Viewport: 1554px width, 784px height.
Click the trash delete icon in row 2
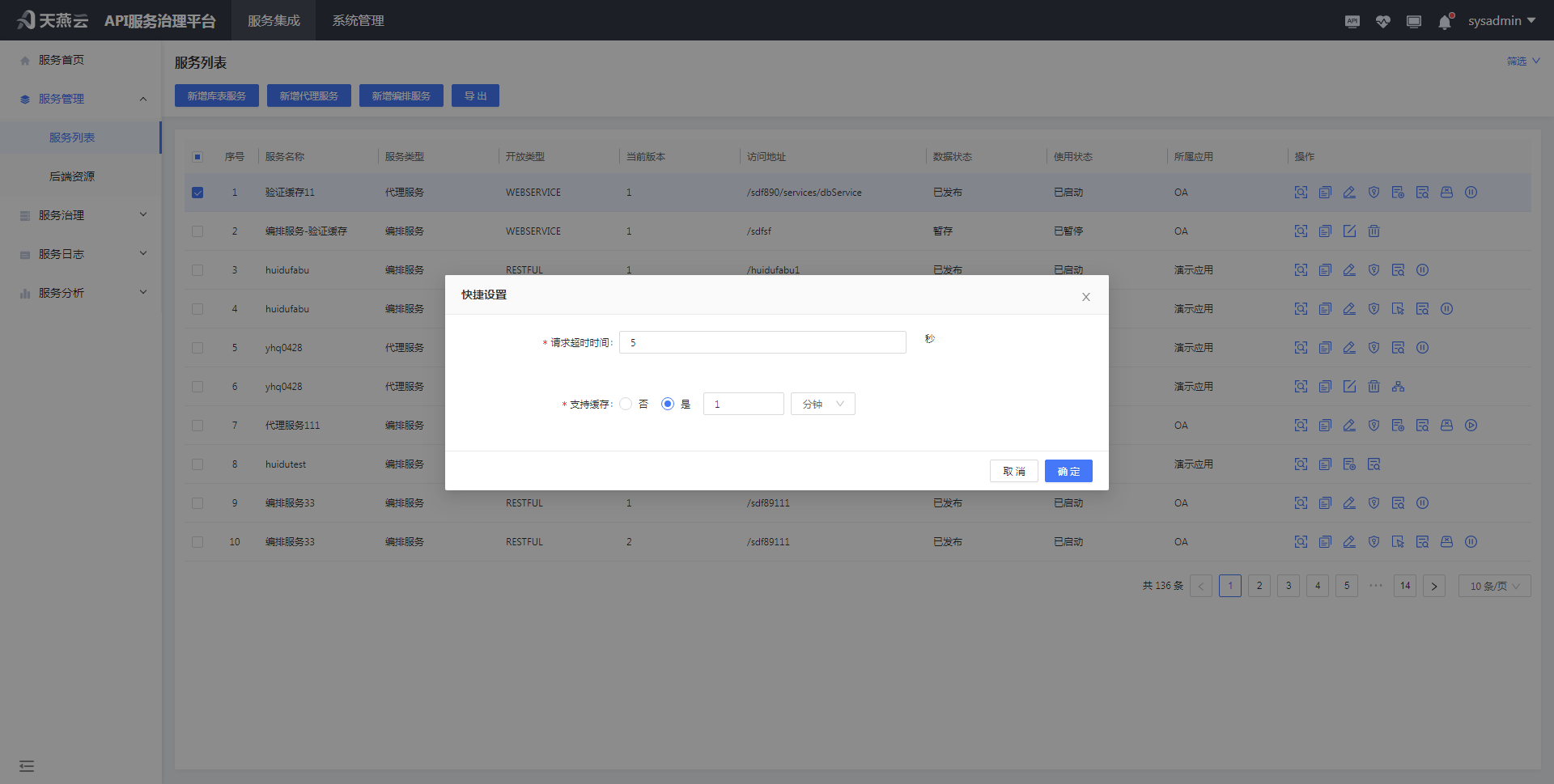[1374, 231]
